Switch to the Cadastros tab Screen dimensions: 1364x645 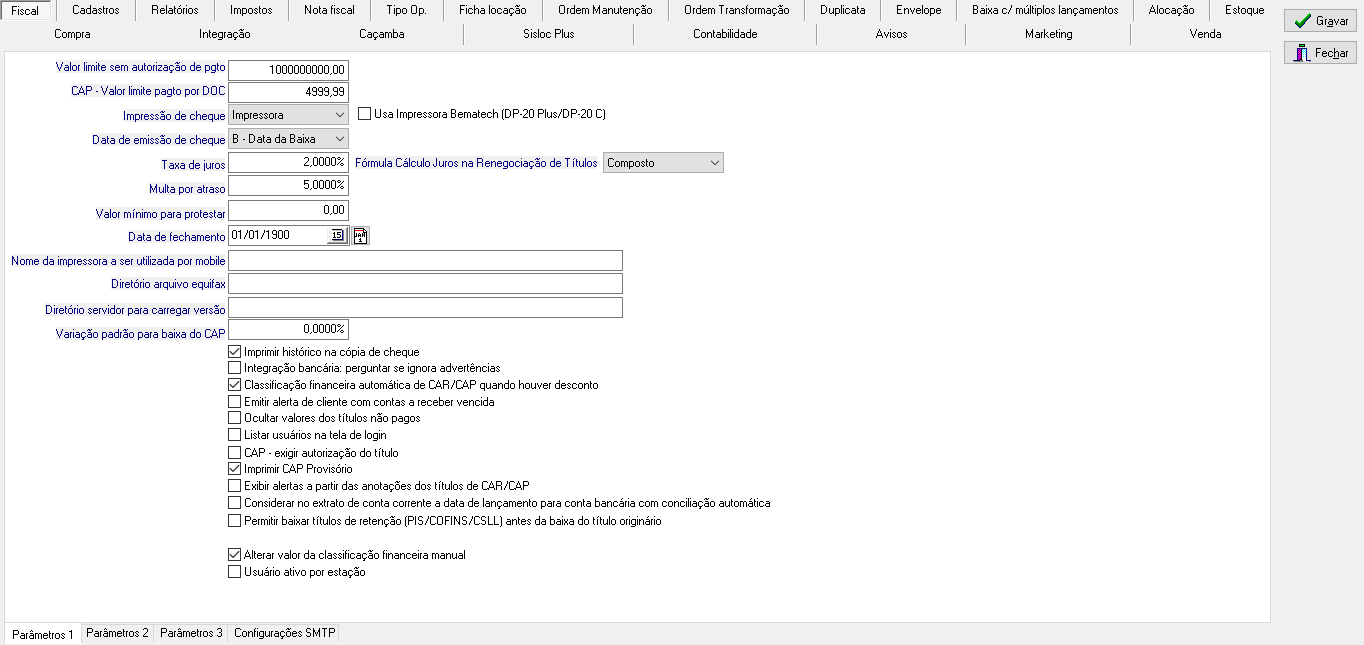pyautogui.click(x=96, y=10)
